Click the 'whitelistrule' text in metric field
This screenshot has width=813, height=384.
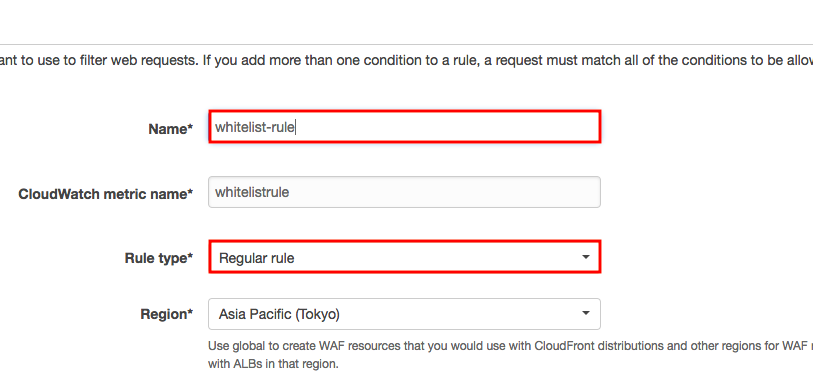252,192
